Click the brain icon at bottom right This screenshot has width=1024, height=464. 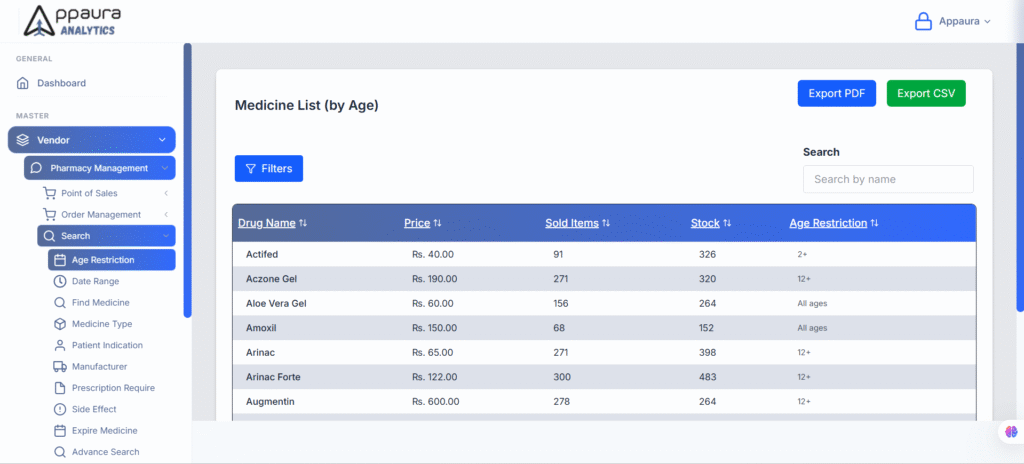(x=1012, y=431)
